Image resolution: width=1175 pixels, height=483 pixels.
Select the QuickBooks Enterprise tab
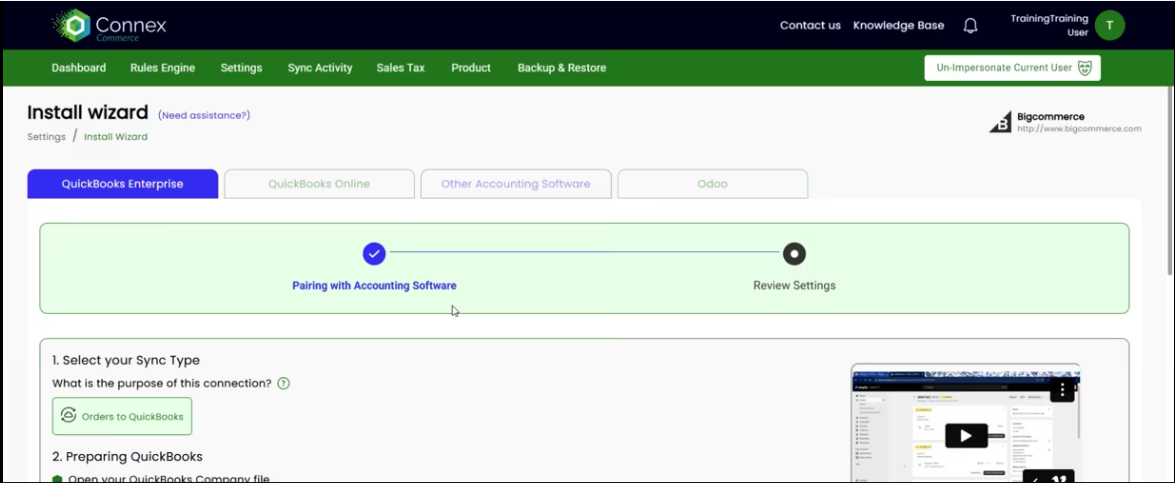click(x=123, y=184)
